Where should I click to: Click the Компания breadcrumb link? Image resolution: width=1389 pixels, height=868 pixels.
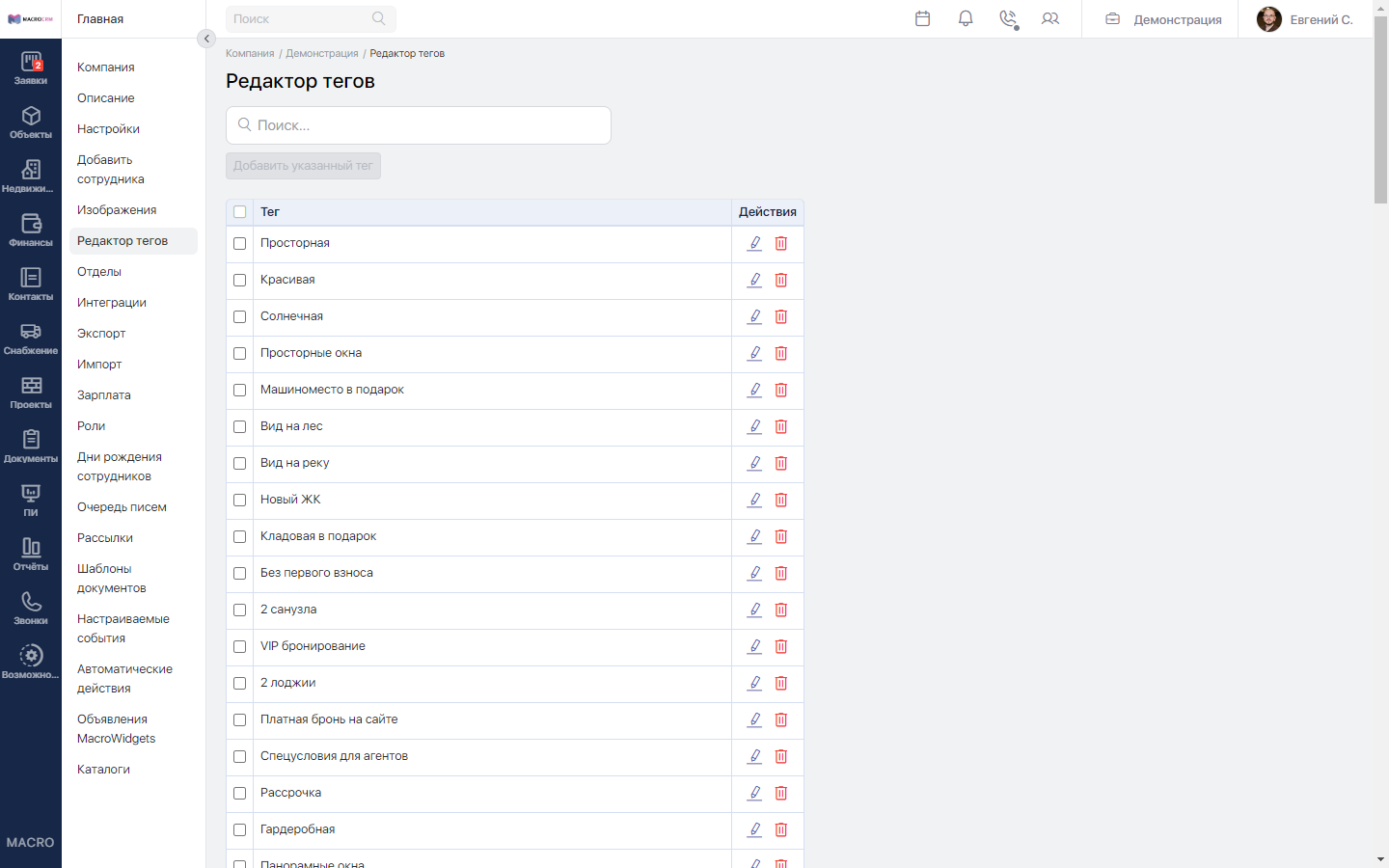250,54
